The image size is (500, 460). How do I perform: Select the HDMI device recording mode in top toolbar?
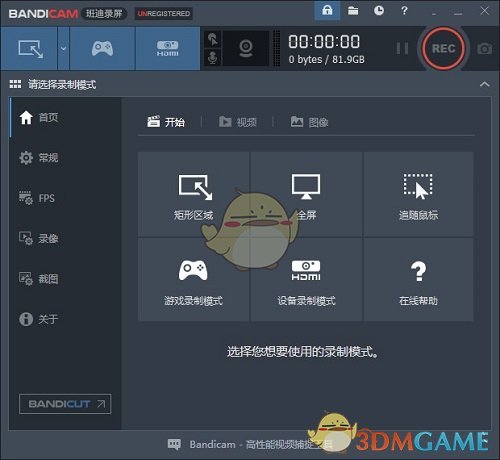click(168, 49)
